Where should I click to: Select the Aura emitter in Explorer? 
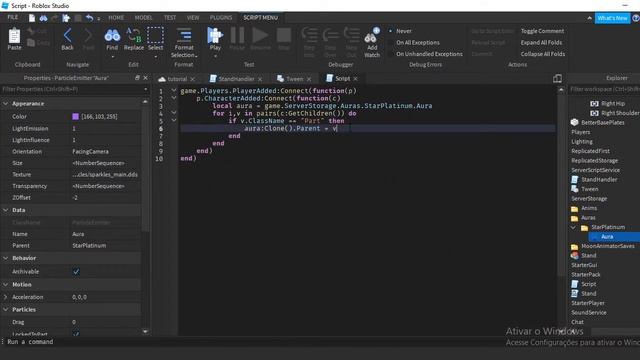point(607,237)
